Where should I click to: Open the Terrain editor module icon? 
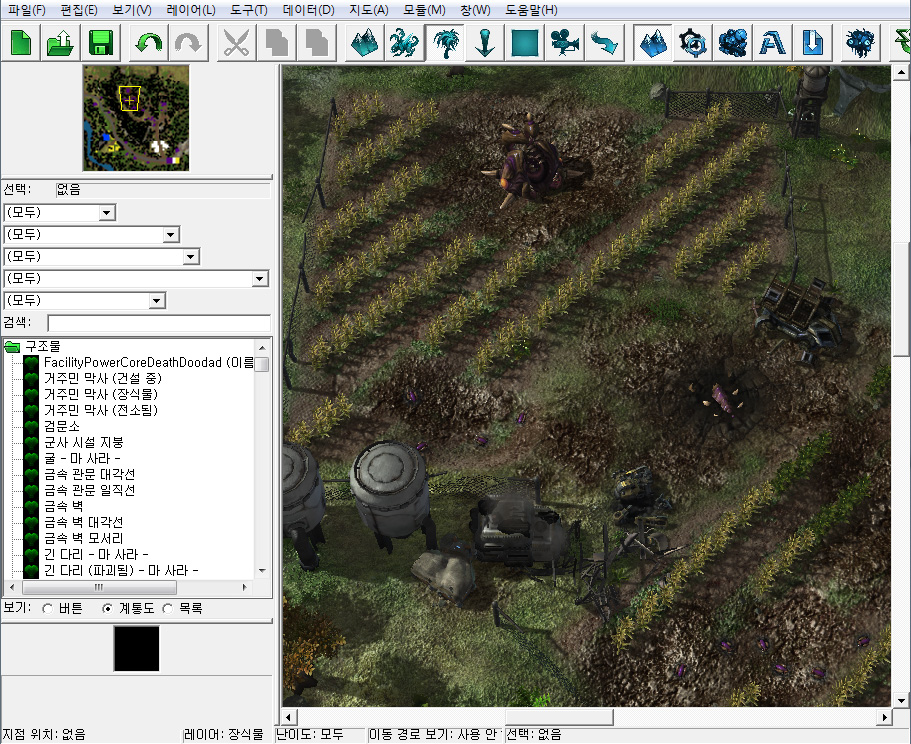tap(652, 43)
